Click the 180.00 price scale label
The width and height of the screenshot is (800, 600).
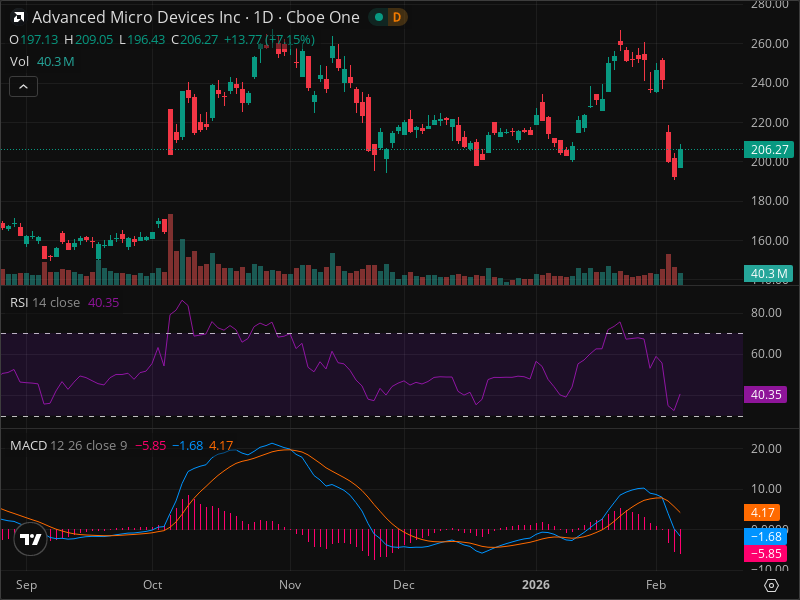[x=769, y=201]
